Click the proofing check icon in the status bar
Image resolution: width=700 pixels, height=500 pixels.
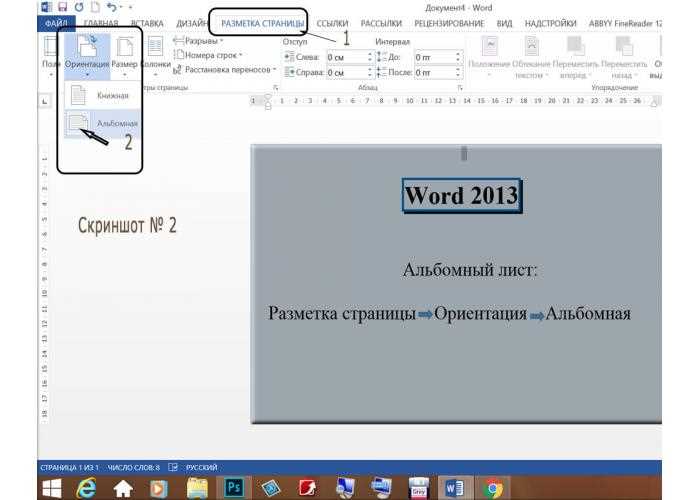[x=173, y=467]
